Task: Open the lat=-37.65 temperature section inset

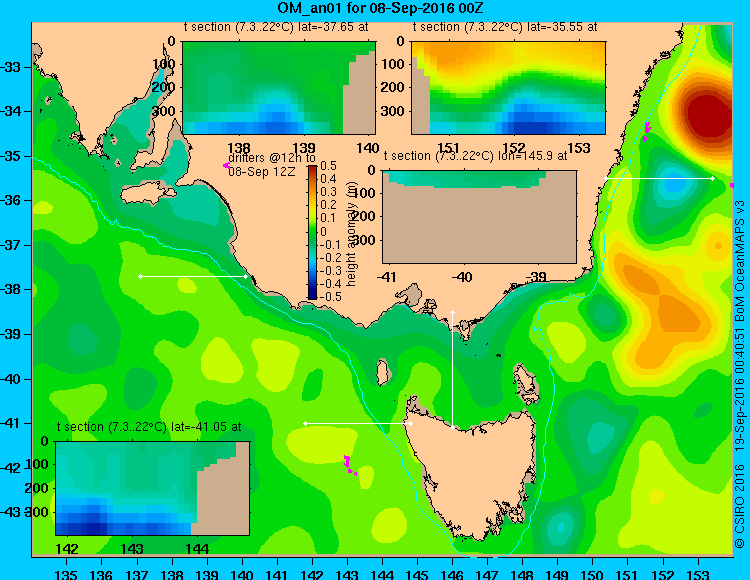Action: coord(279,88)
